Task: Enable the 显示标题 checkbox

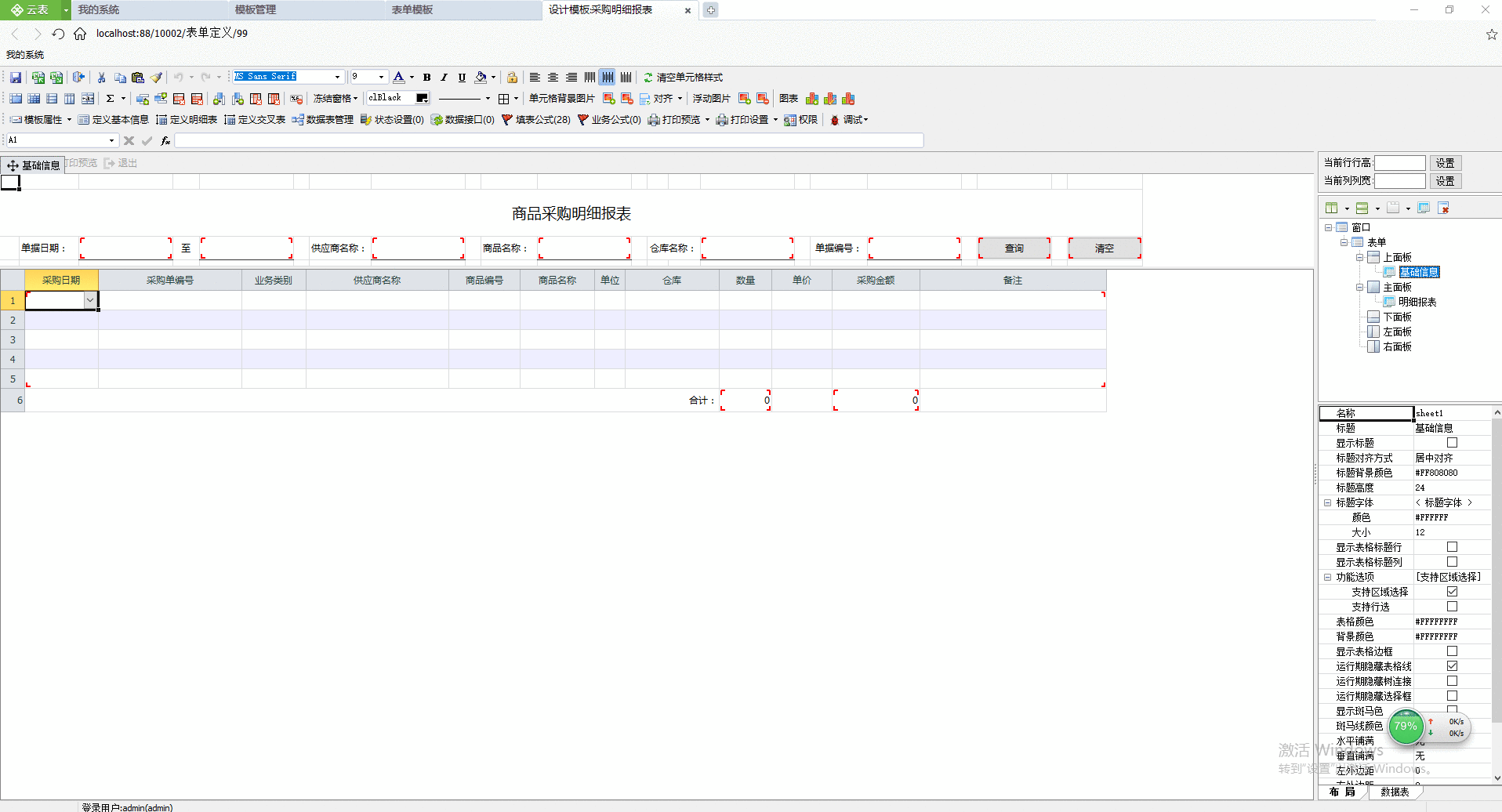Action: tap(1452, 443)
